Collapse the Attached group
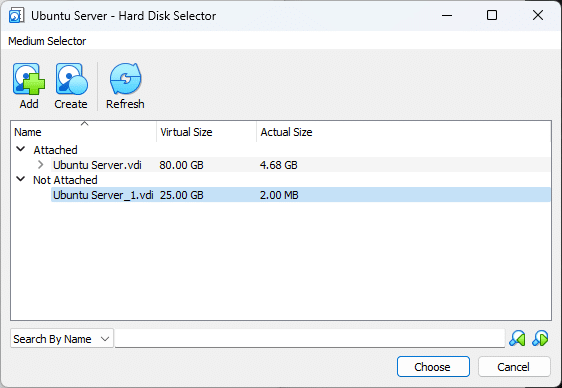The image size is (562, 388). tap(21, 149)
